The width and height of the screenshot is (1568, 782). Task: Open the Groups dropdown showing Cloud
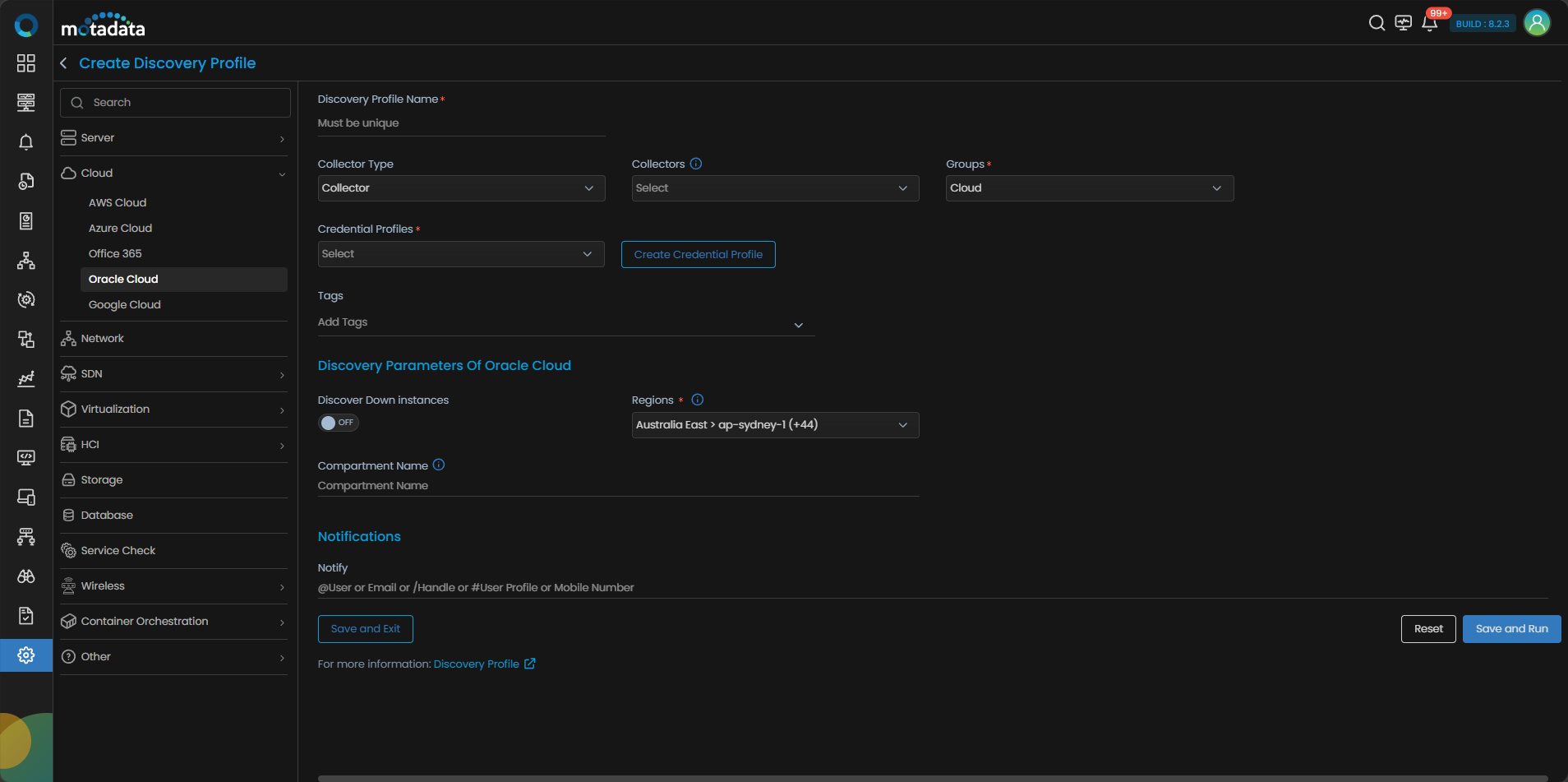pyautogui.click(x=1090, y=188)
